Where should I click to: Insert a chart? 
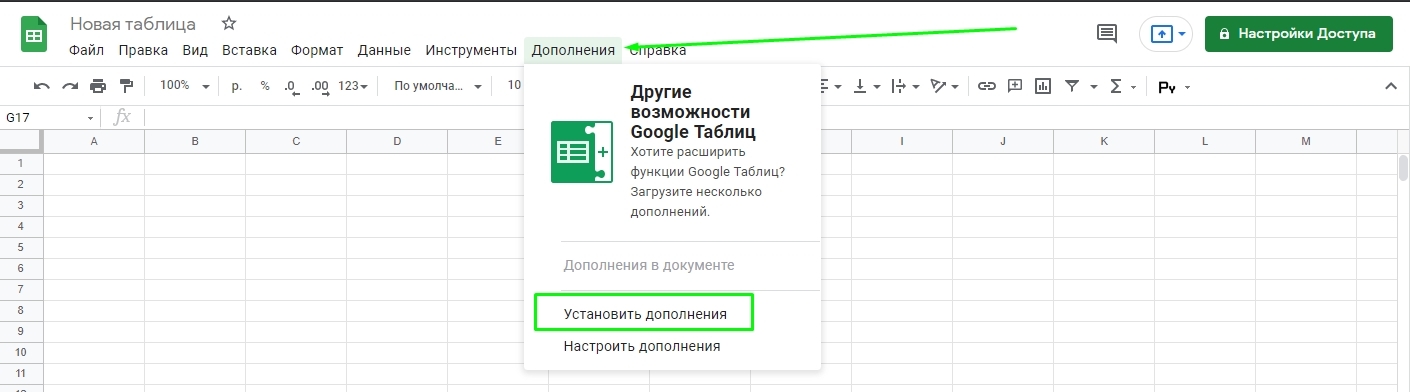click(1043, 87)
